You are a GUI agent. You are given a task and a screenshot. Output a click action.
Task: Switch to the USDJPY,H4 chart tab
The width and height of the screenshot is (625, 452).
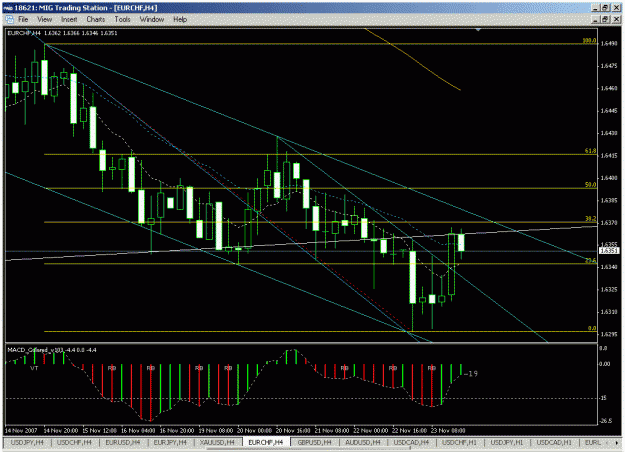[x=27, y=442]
